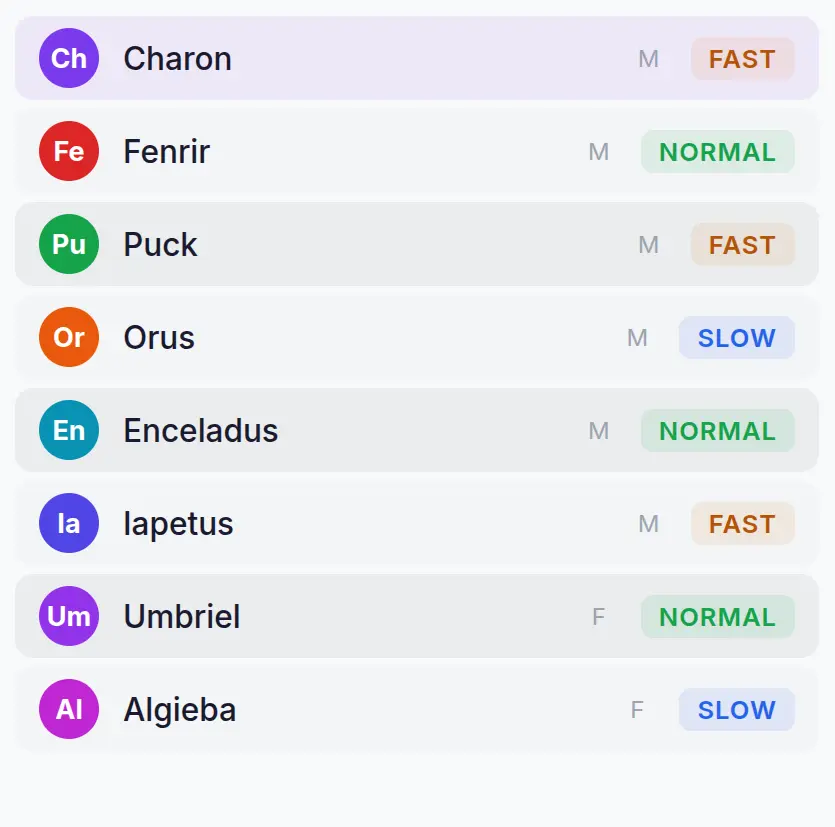Toggle Charon's FAST status badge
This screenshot has height=827, width=835.
coord(742,59)
